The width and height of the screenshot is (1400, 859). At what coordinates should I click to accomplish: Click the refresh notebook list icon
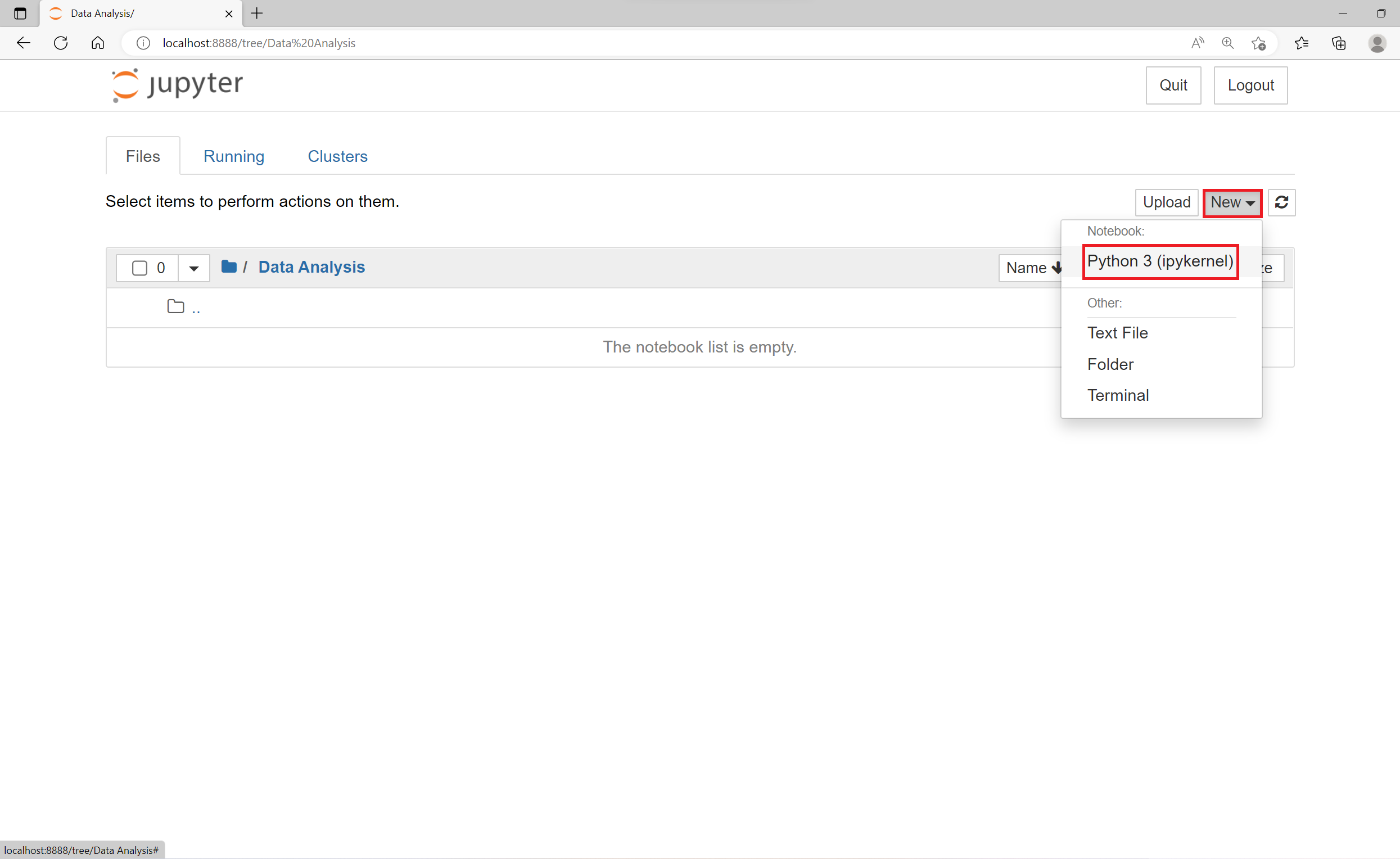point(1281,202)
